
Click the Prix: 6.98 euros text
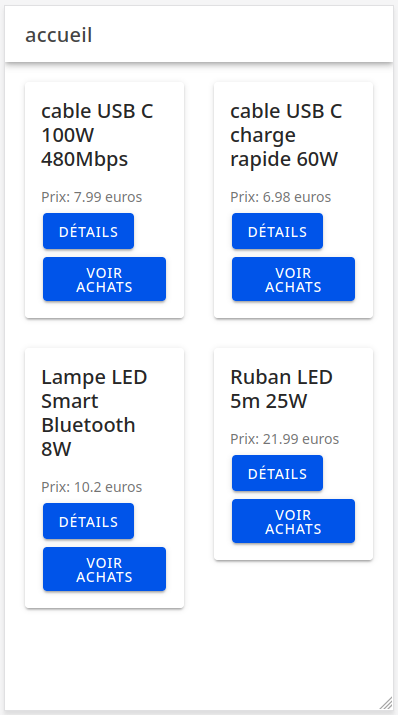pos(280,197)
